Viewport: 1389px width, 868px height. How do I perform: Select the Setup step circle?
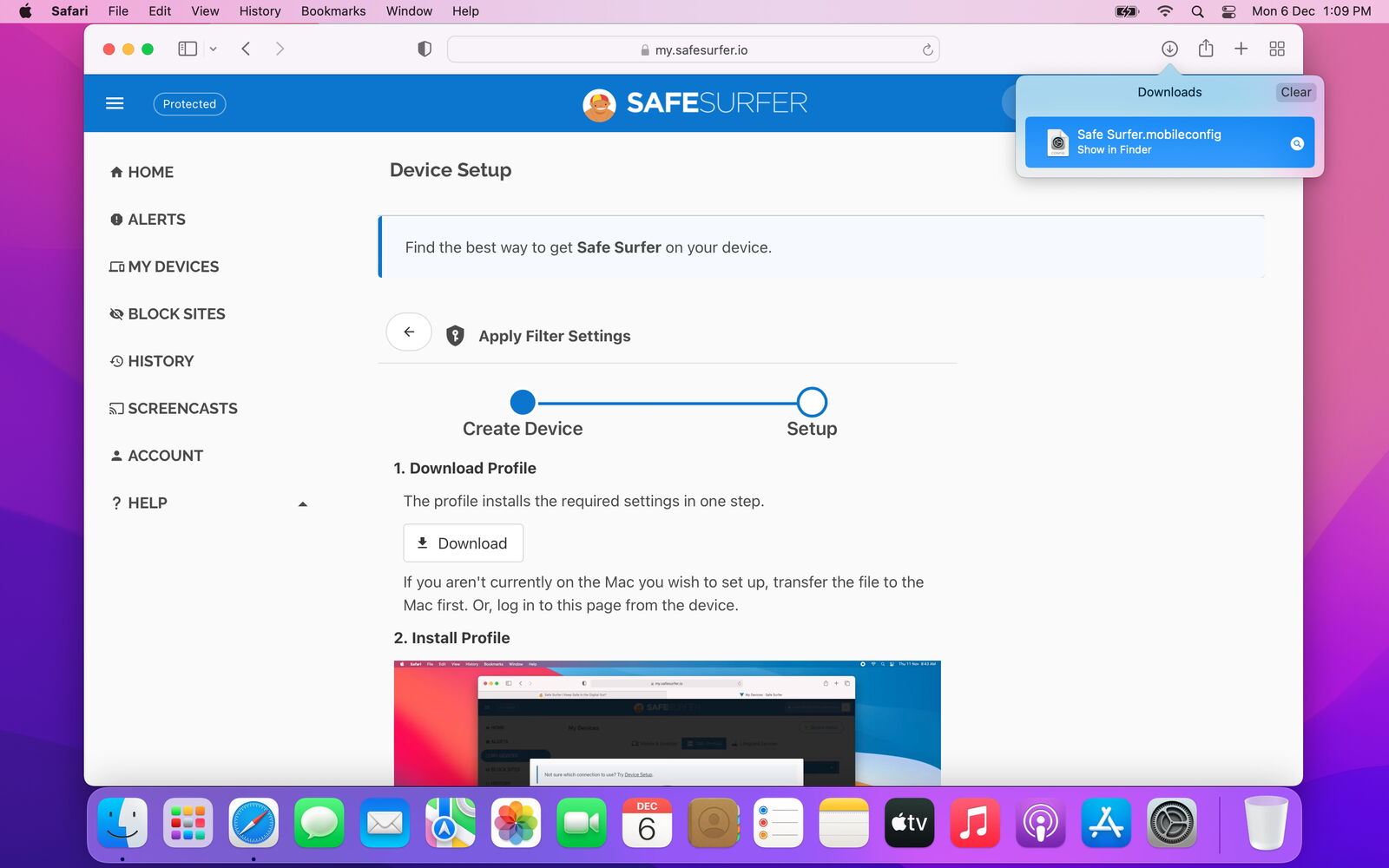pyautogui.click(x=812, y=402)
